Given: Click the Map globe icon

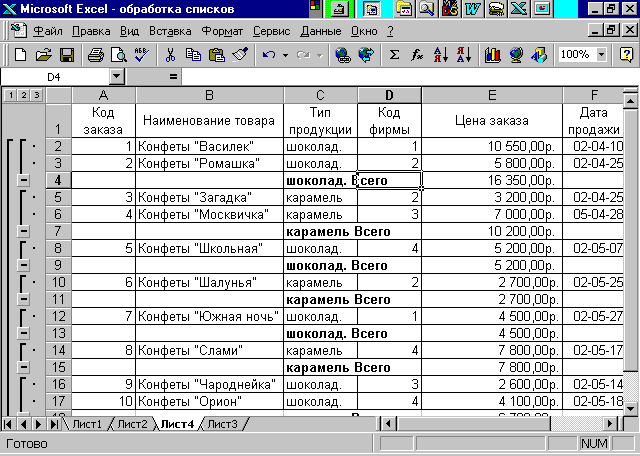Looking at the screenshot, I should (x=516, y=54).
